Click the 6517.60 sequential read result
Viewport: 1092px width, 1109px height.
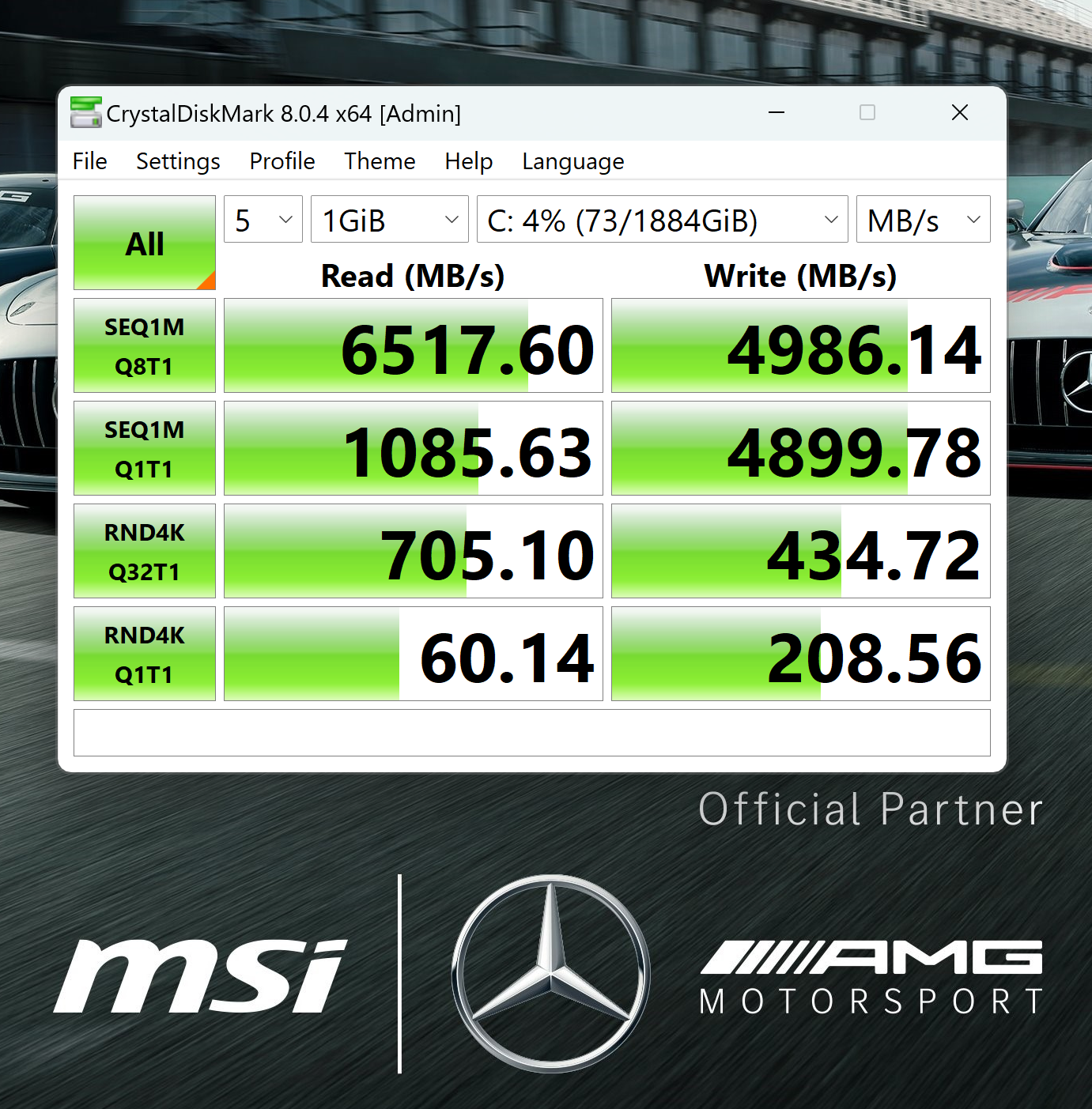point(414,345)
